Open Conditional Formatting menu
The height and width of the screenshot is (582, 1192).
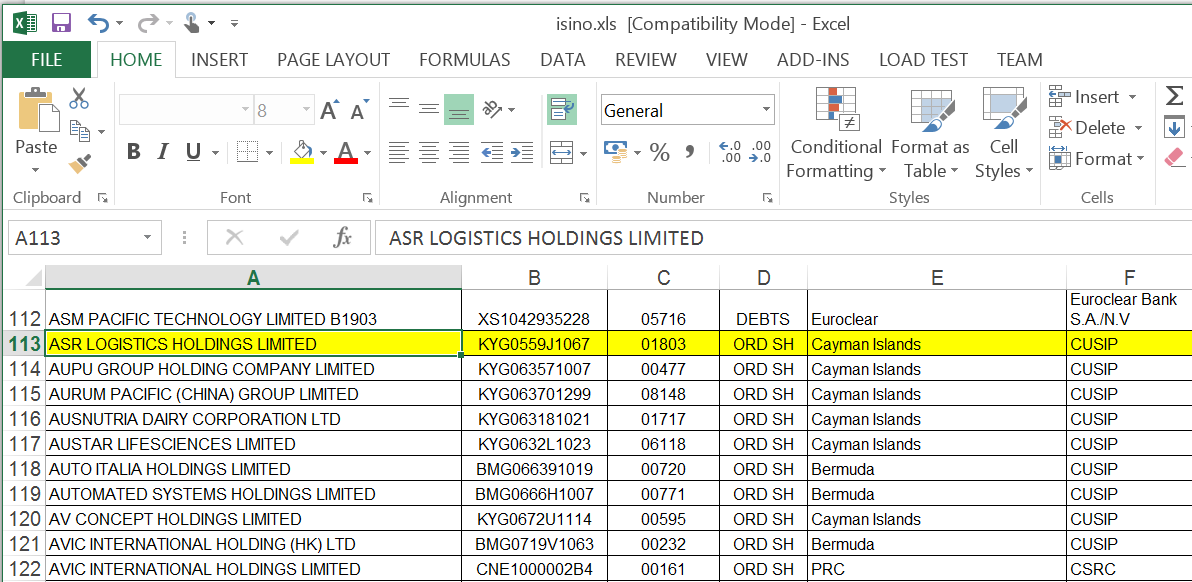(x=835, y=134)
